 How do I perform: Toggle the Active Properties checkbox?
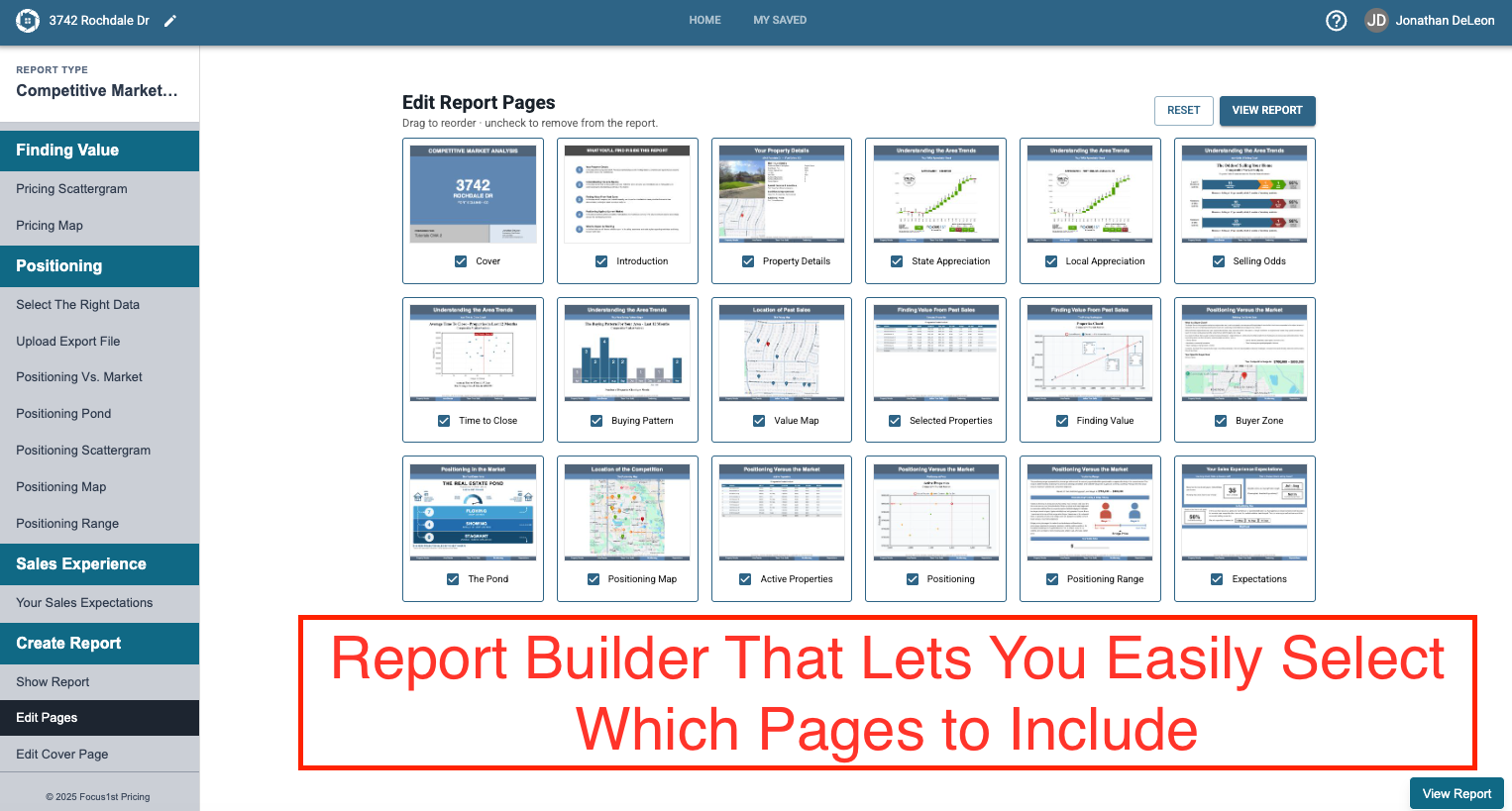tap(745, 579)
